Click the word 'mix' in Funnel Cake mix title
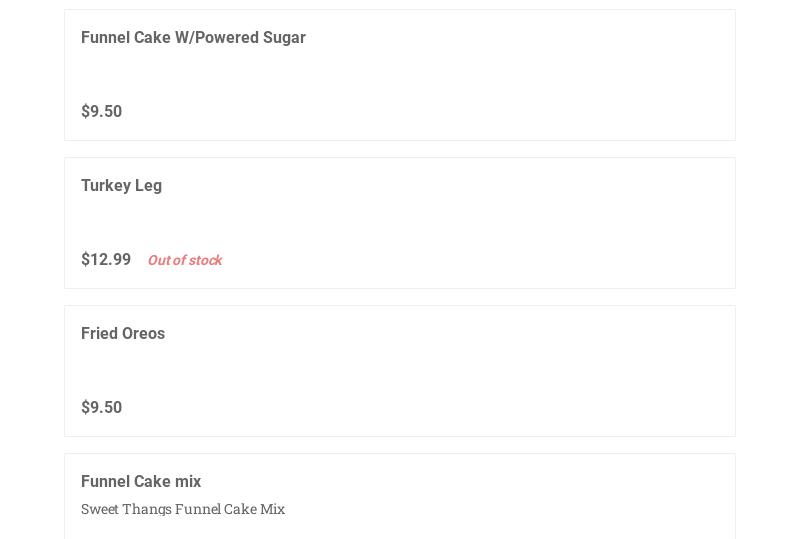800x539 pixels. tap(187, 482)
